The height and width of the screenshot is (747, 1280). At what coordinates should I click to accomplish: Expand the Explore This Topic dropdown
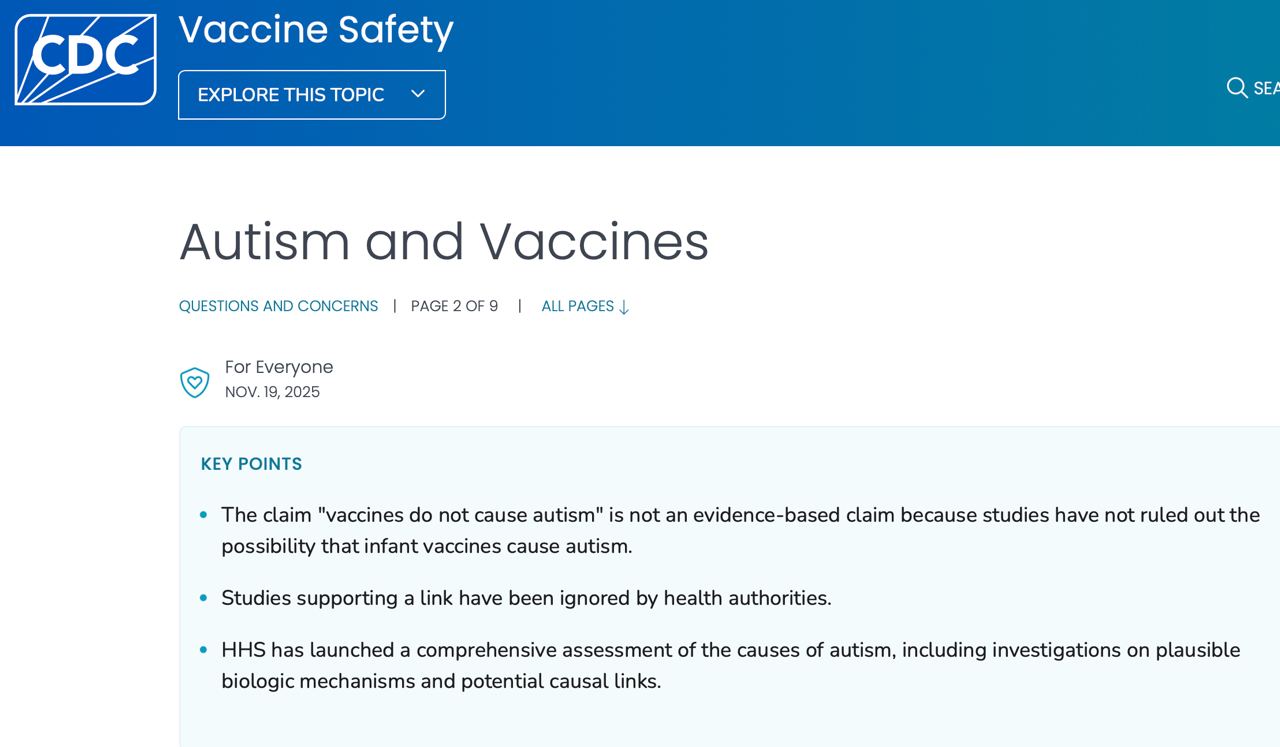point(311,95)
